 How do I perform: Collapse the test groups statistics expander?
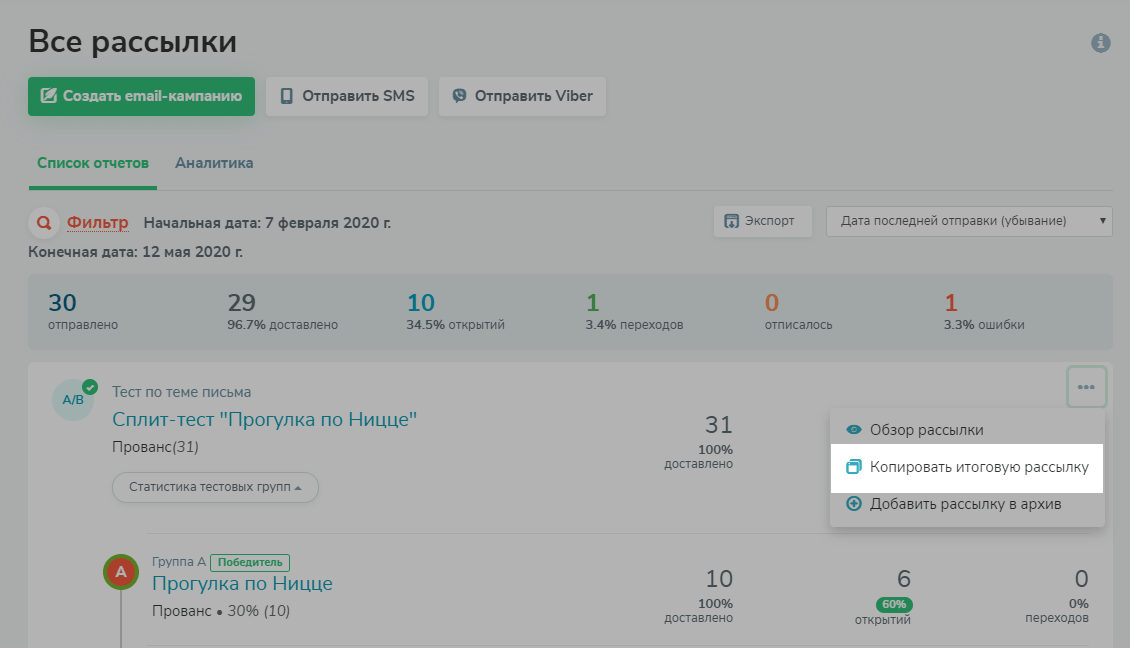tap(215, 487)
